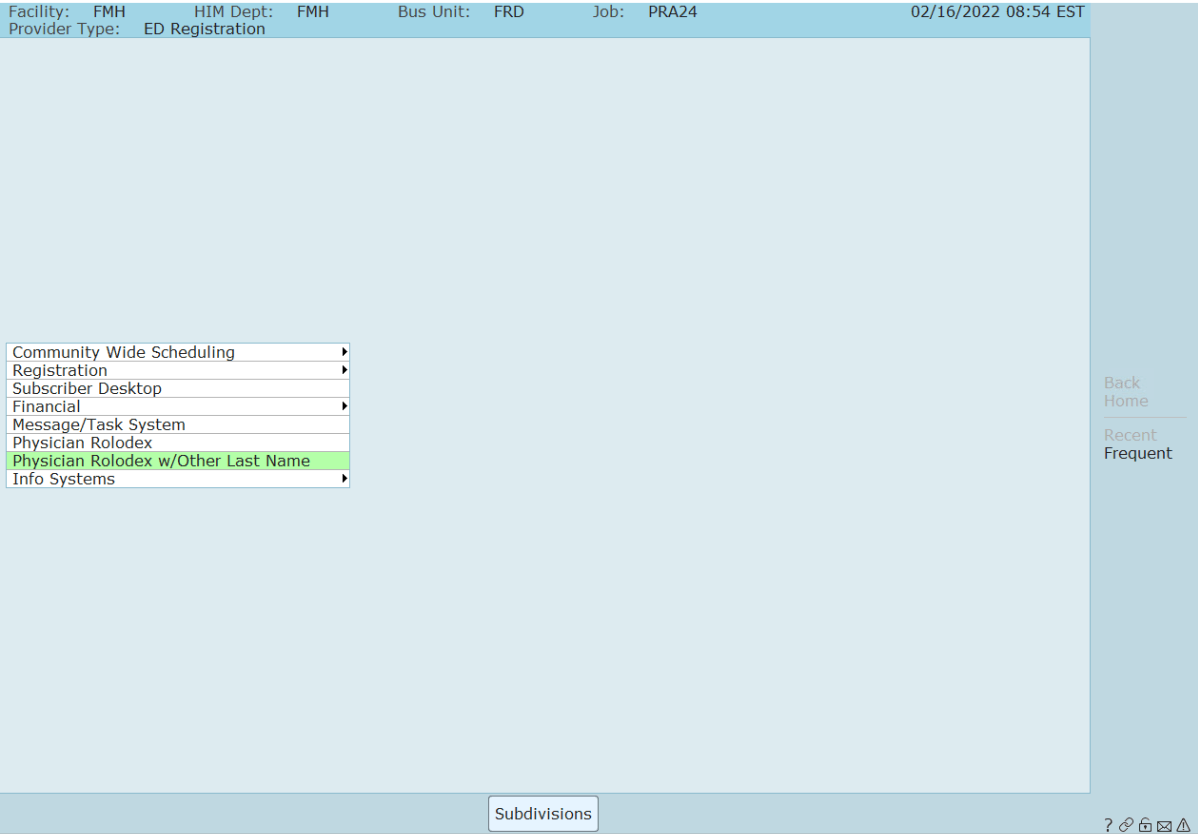Select Message/Task System menu item
Image resolution: width=1198 pixels, height=834 pixels.
click(178, 425)
